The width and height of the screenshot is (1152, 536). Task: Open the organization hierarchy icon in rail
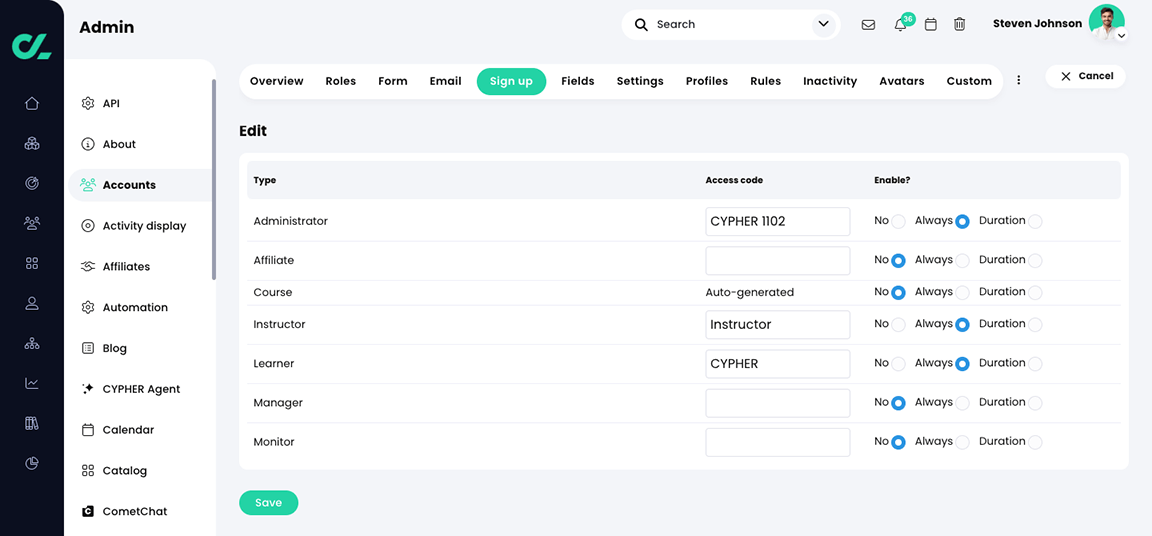click(x=32, y=343)
